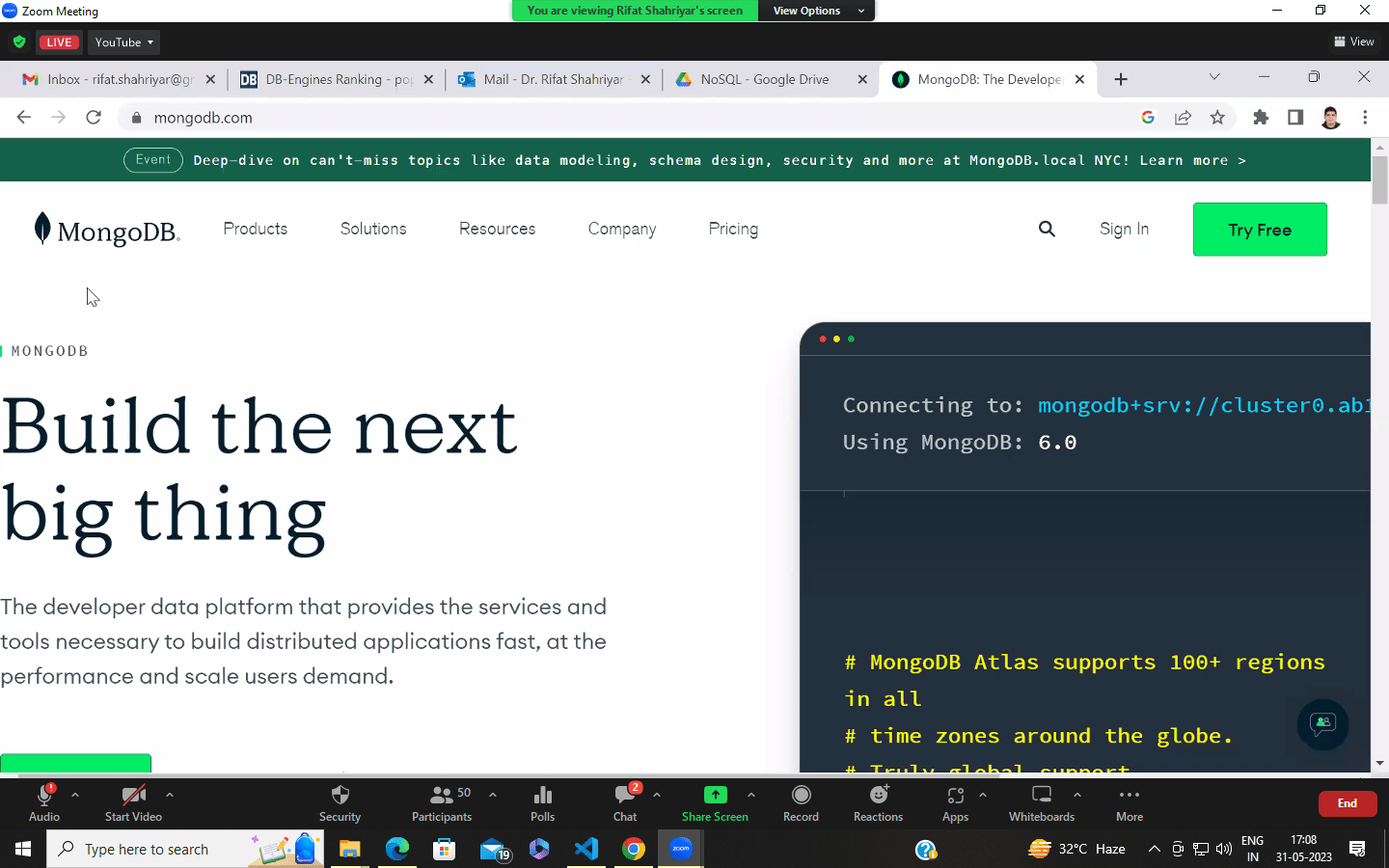Go forward in browser history
Viewport: 1389px width, 868px height.
tap(59, 117)
